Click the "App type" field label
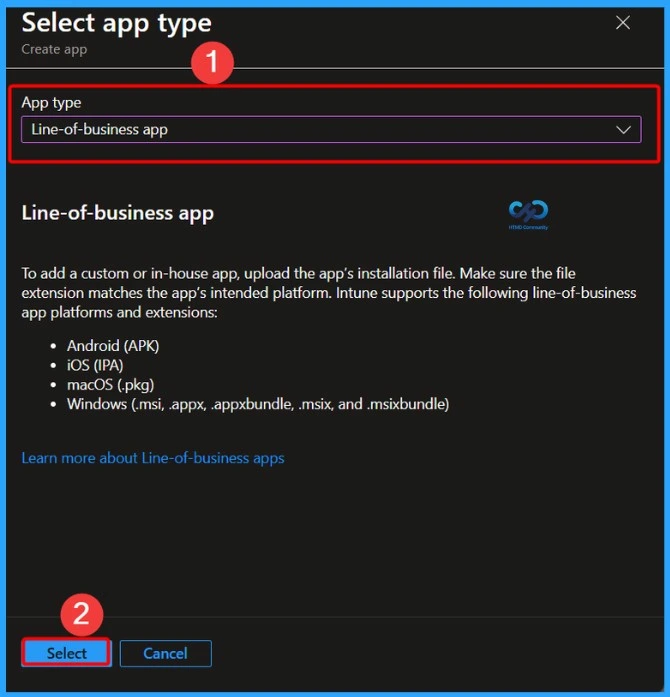670x697 pixels. click(52, 103)
